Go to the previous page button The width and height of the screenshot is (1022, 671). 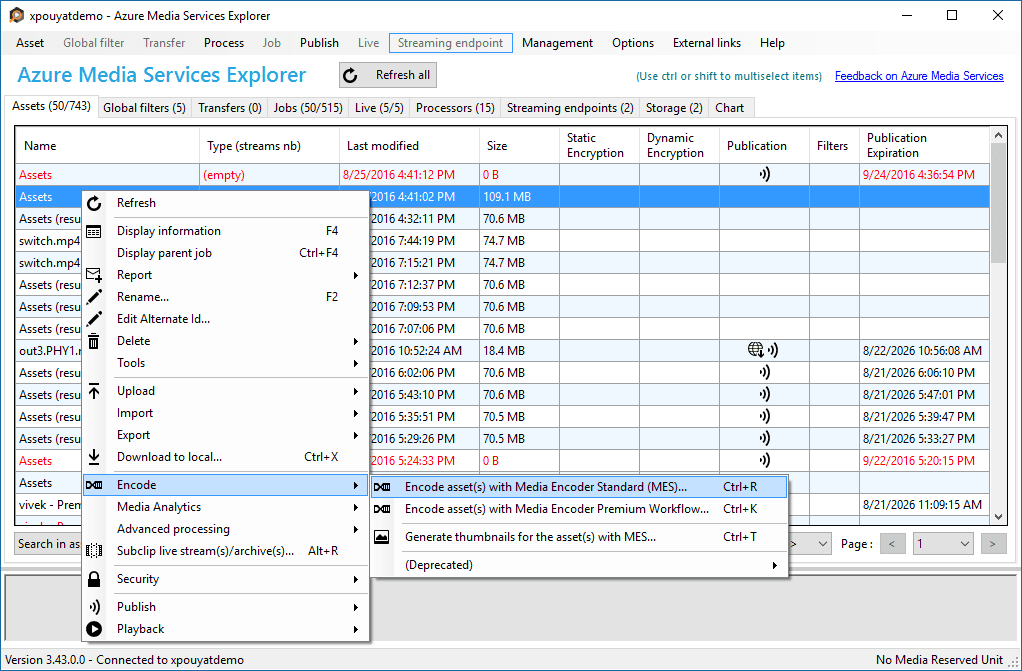pyautogui.click(x=893, y=544)
